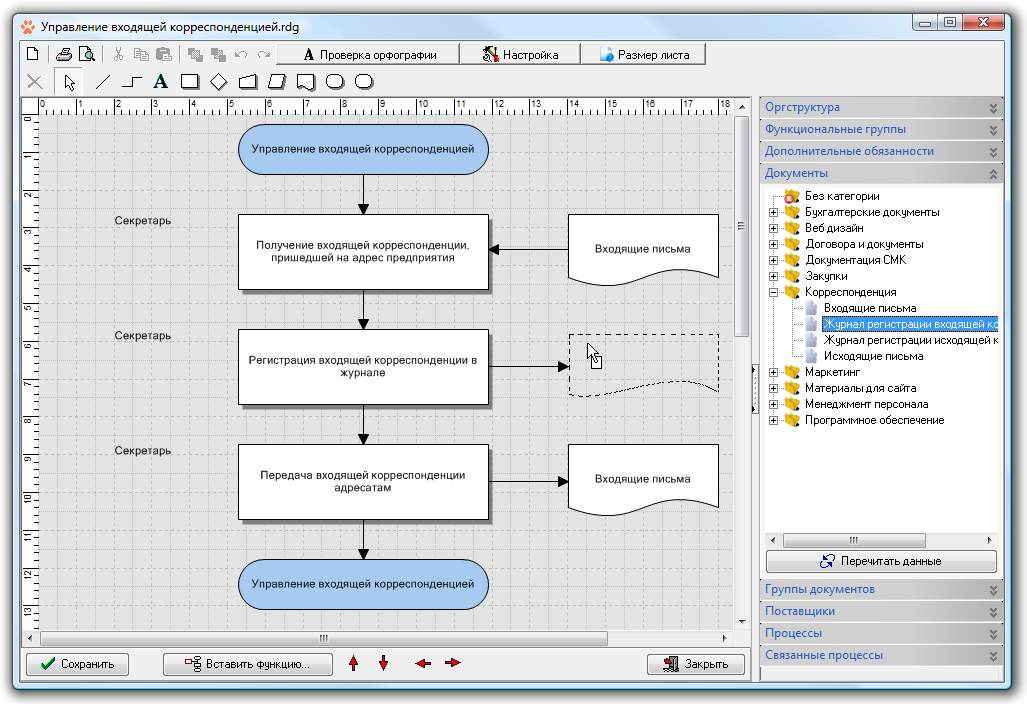Select Материалы для сайта folder
1027x704 pixels.
(860, 388)
